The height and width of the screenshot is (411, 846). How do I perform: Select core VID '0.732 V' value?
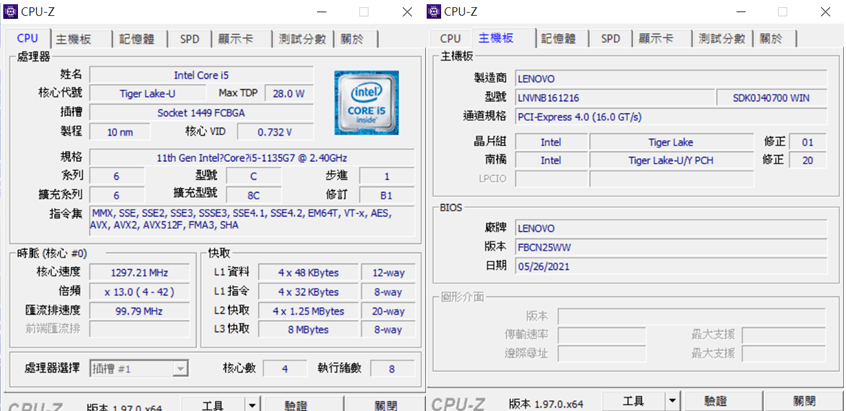pyautogui.click(x=275, y=132)
